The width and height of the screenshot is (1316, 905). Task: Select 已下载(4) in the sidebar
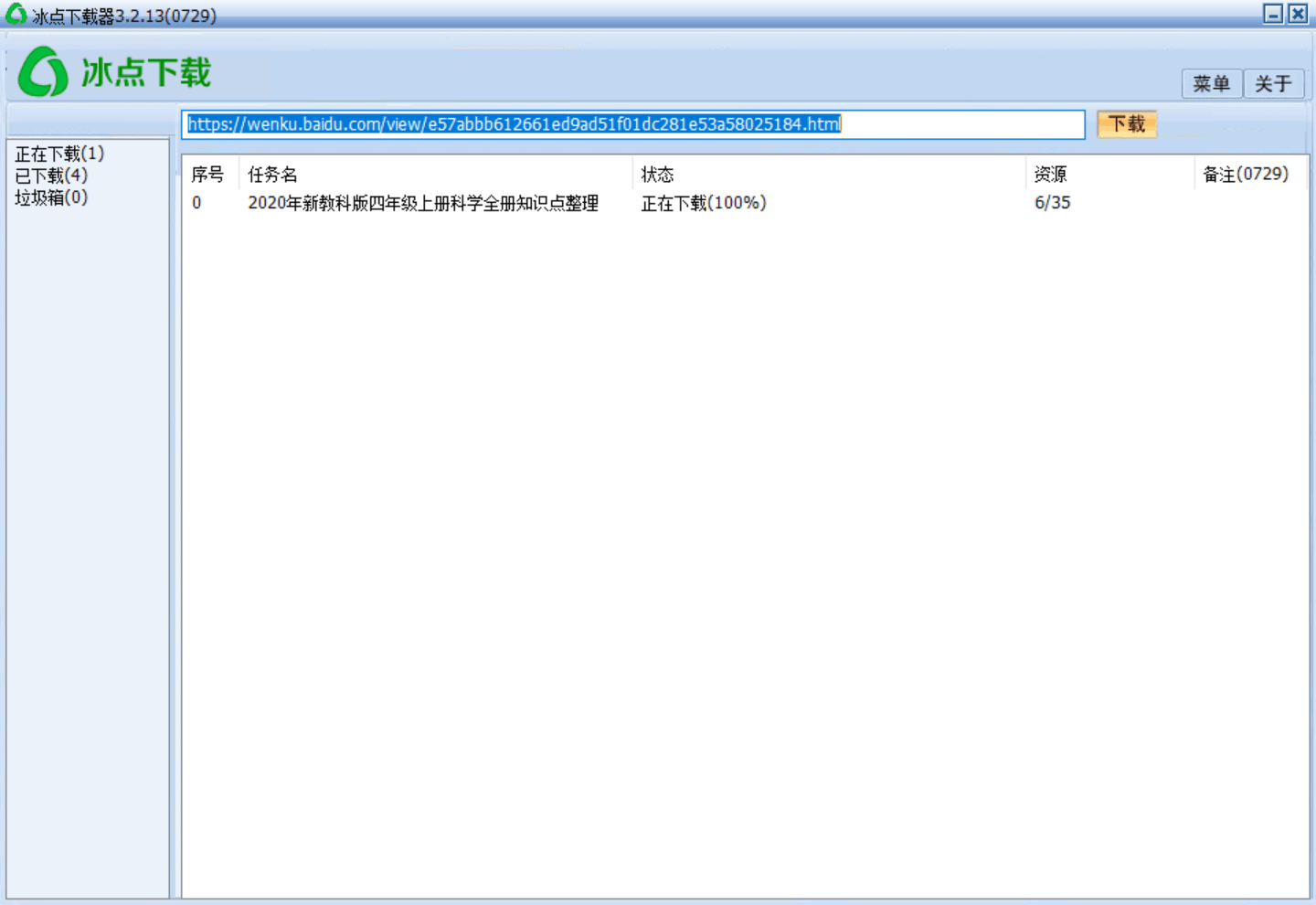(x=51, y=176)
